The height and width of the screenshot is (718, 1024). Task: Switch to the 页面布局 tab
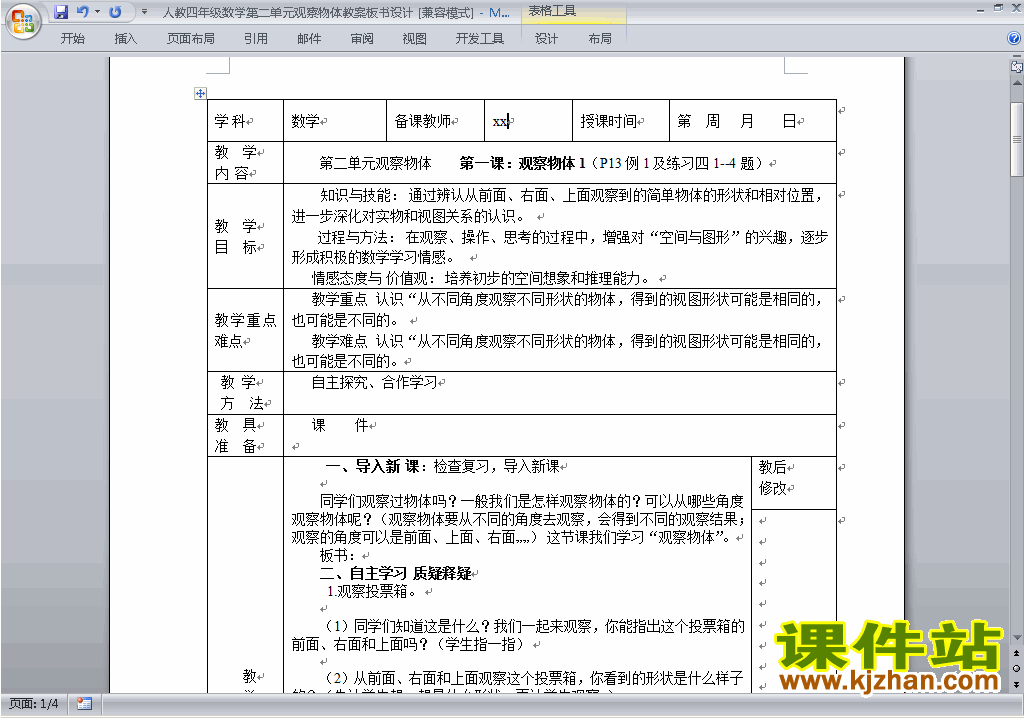pos(191,39)
